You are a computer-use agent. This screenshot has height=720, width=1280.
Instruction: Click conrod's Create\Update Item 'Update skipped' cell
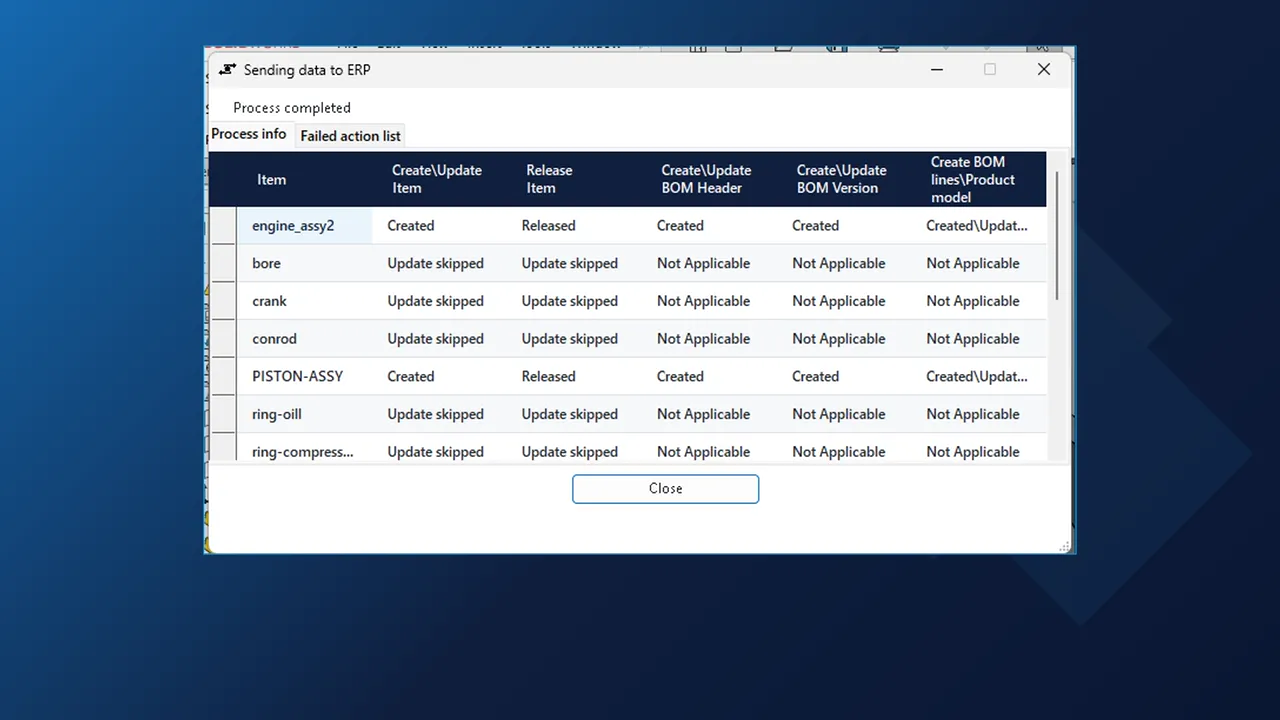439,339
